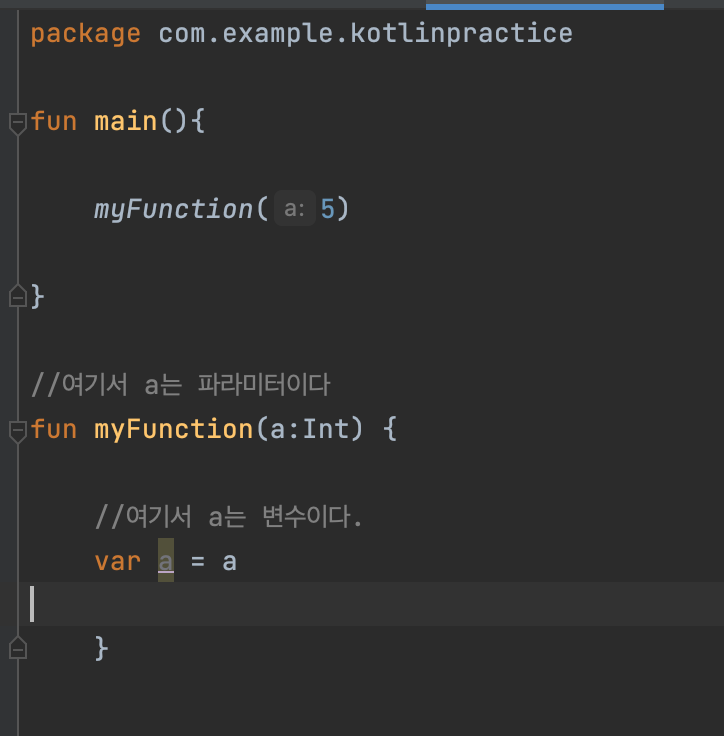The height and width of the screenshot is (736, 724).
Task: Collapse fold marker at myFunction's closing brace
Action: pyautogui.click(x=18, y=648)
